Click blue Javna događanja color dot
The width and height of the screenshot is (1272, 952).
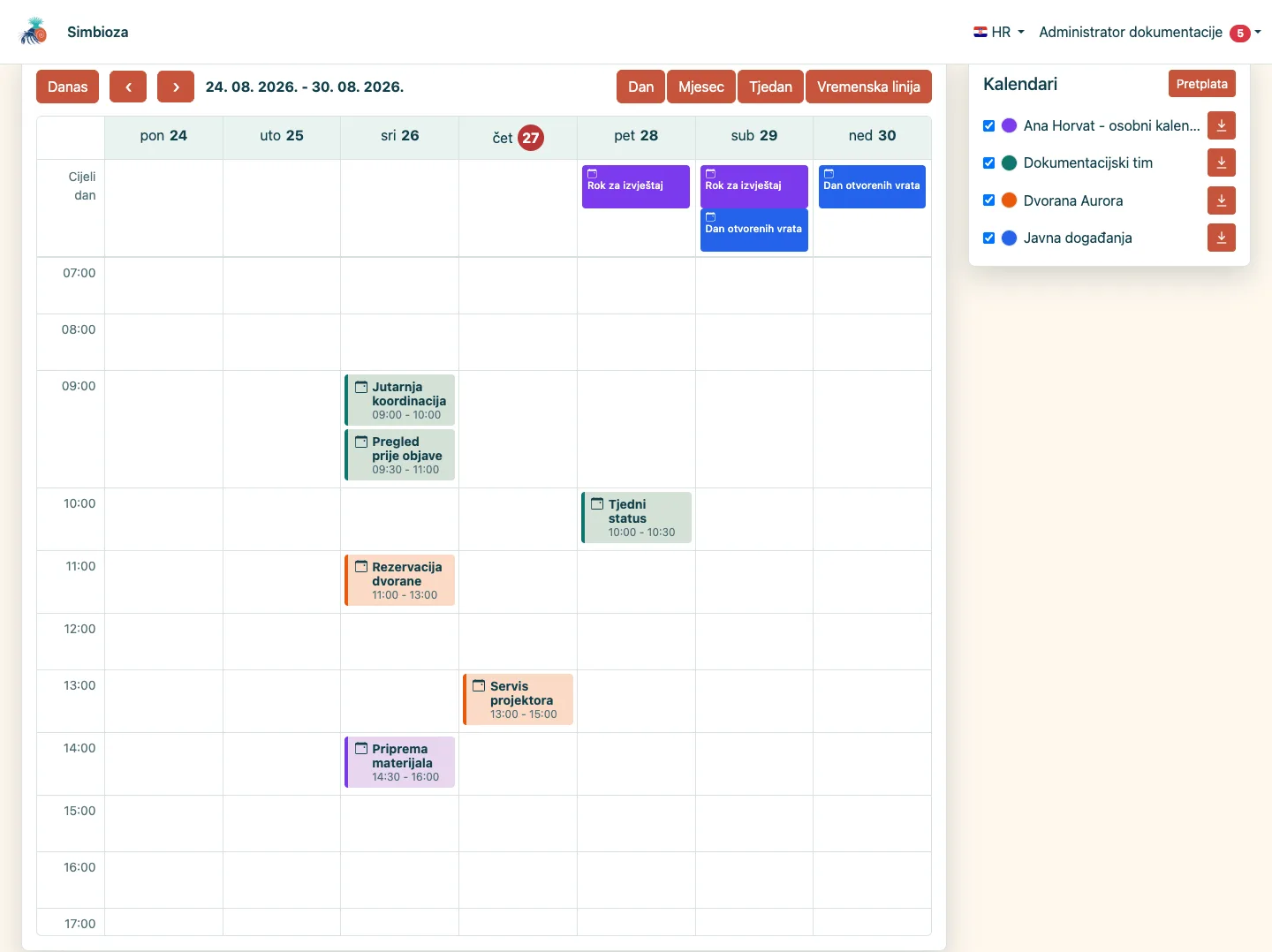point(1009,238)
